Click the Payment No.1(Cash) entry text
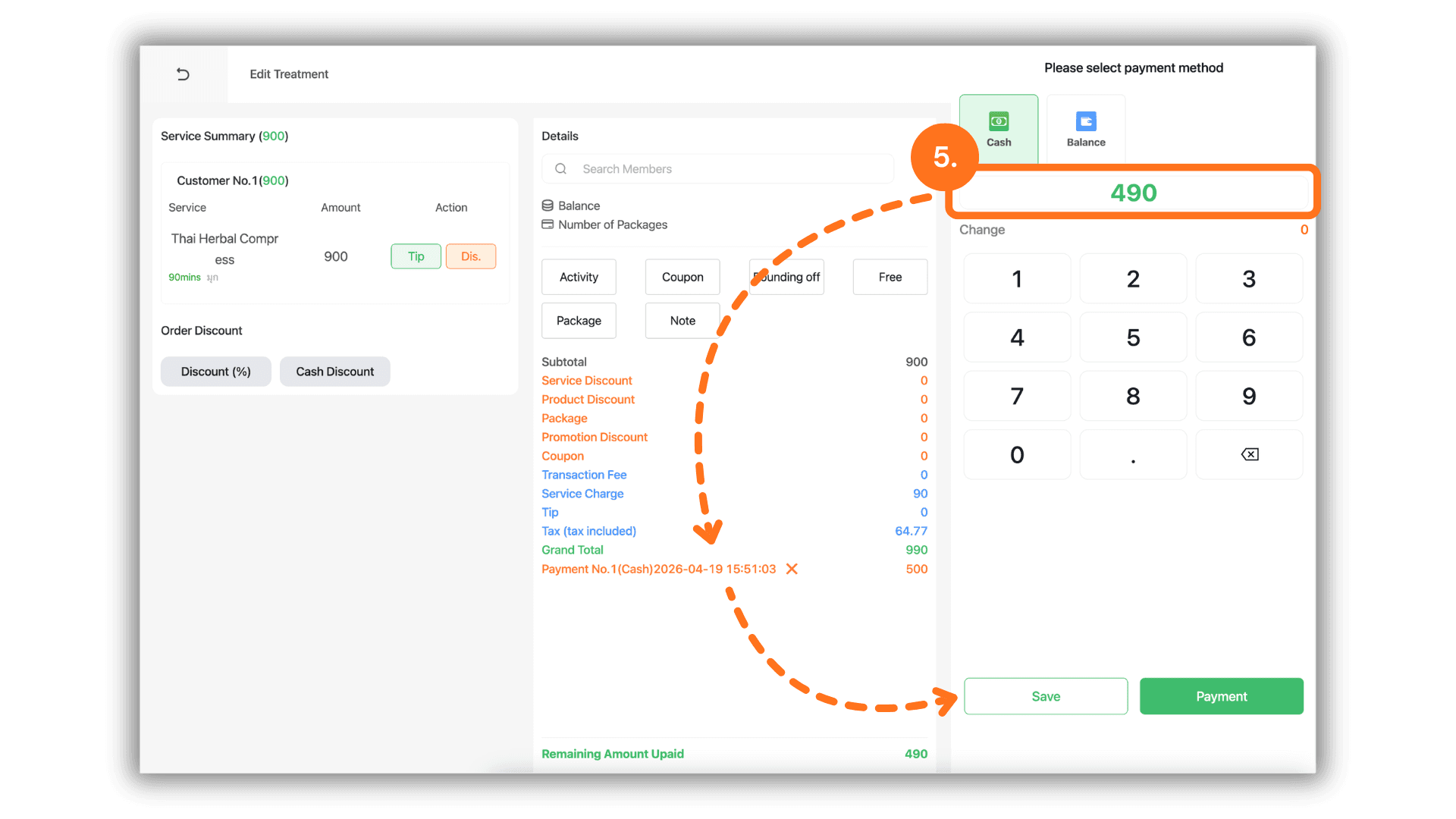 658,569
